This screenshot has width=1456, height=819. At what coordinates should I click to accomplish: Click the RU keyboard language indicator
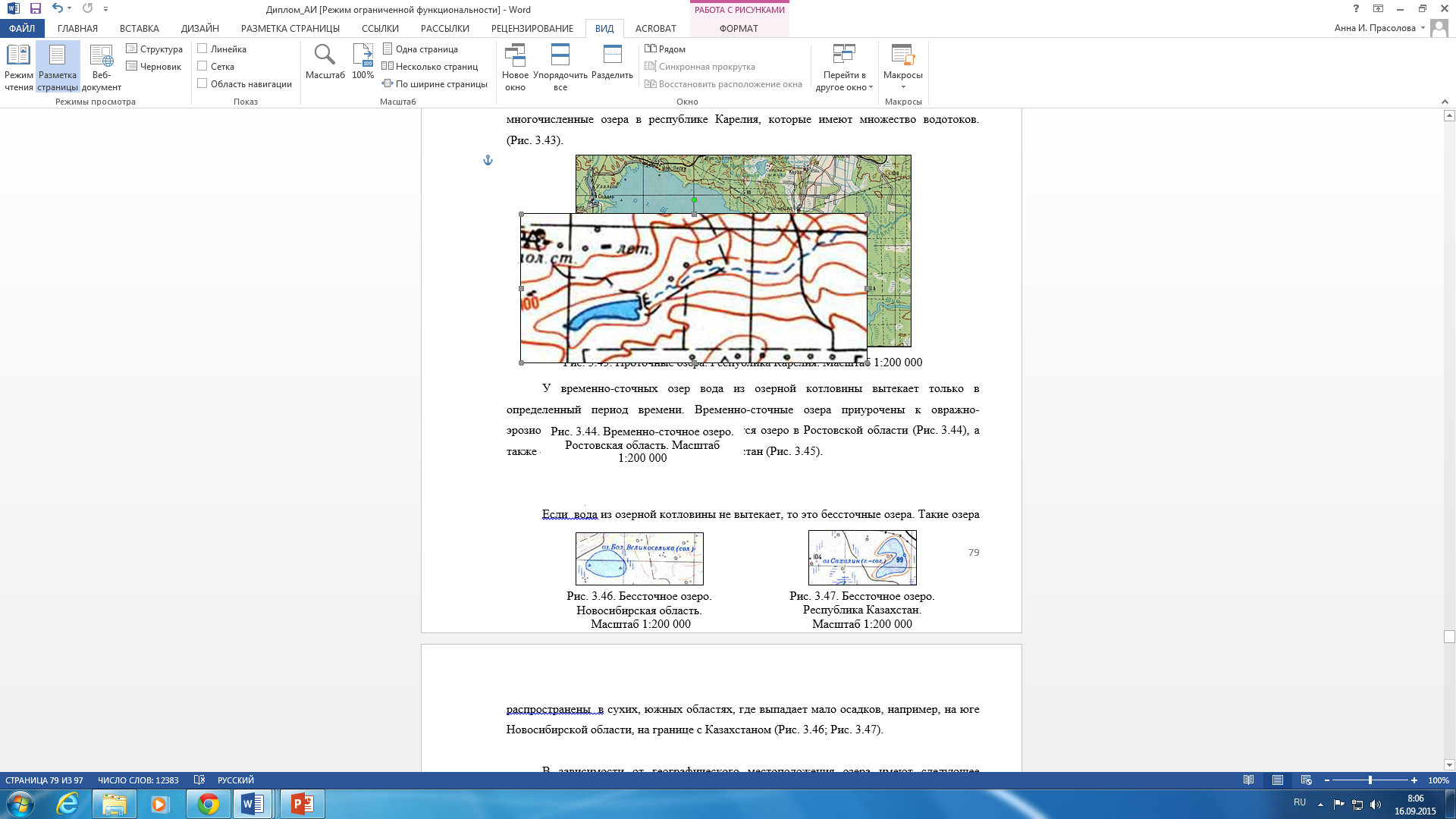coord(1300,802)
